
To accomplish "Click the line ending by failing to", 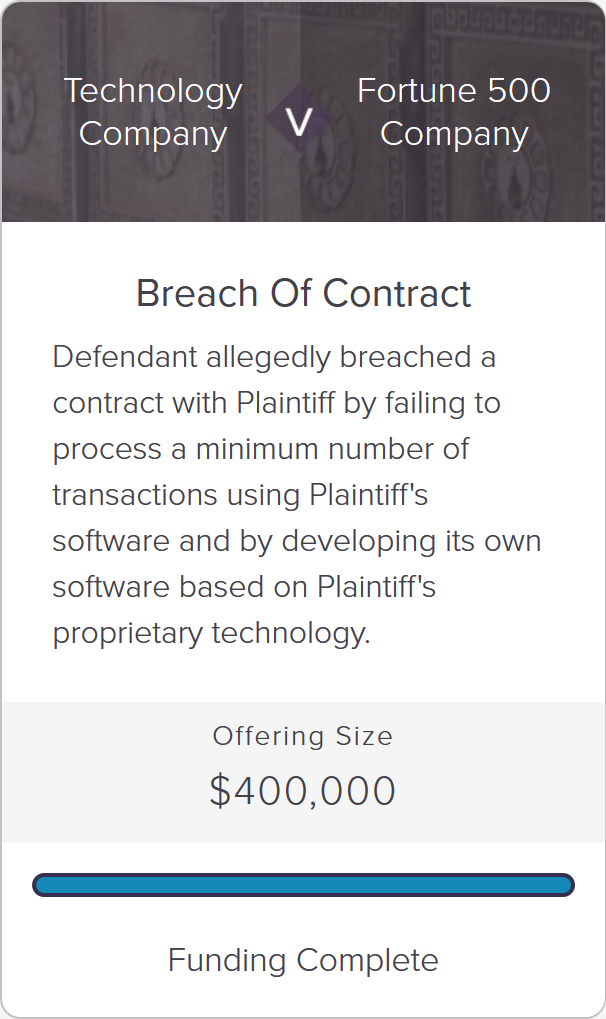I will pos(276,403).
